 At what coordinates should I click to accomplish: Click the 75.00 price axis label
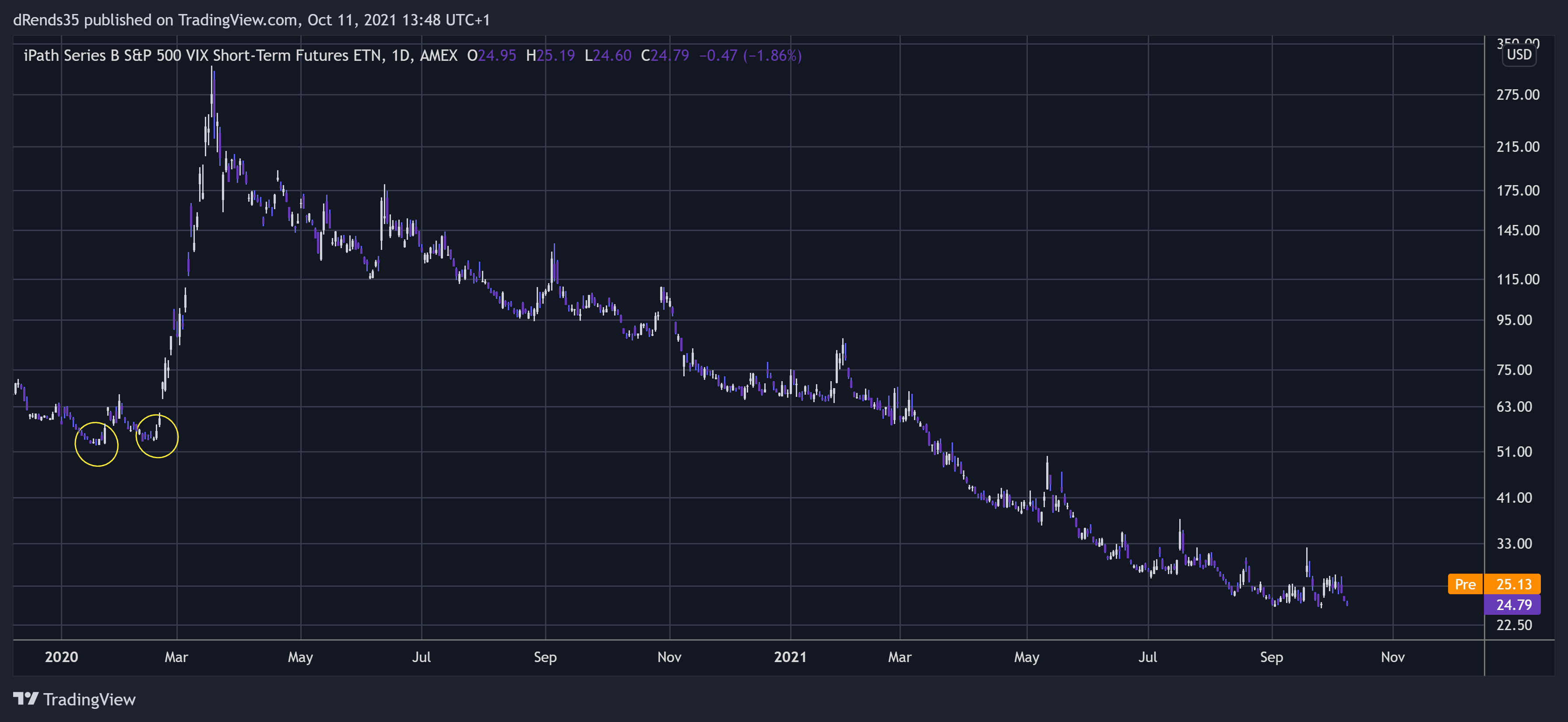1515,370
